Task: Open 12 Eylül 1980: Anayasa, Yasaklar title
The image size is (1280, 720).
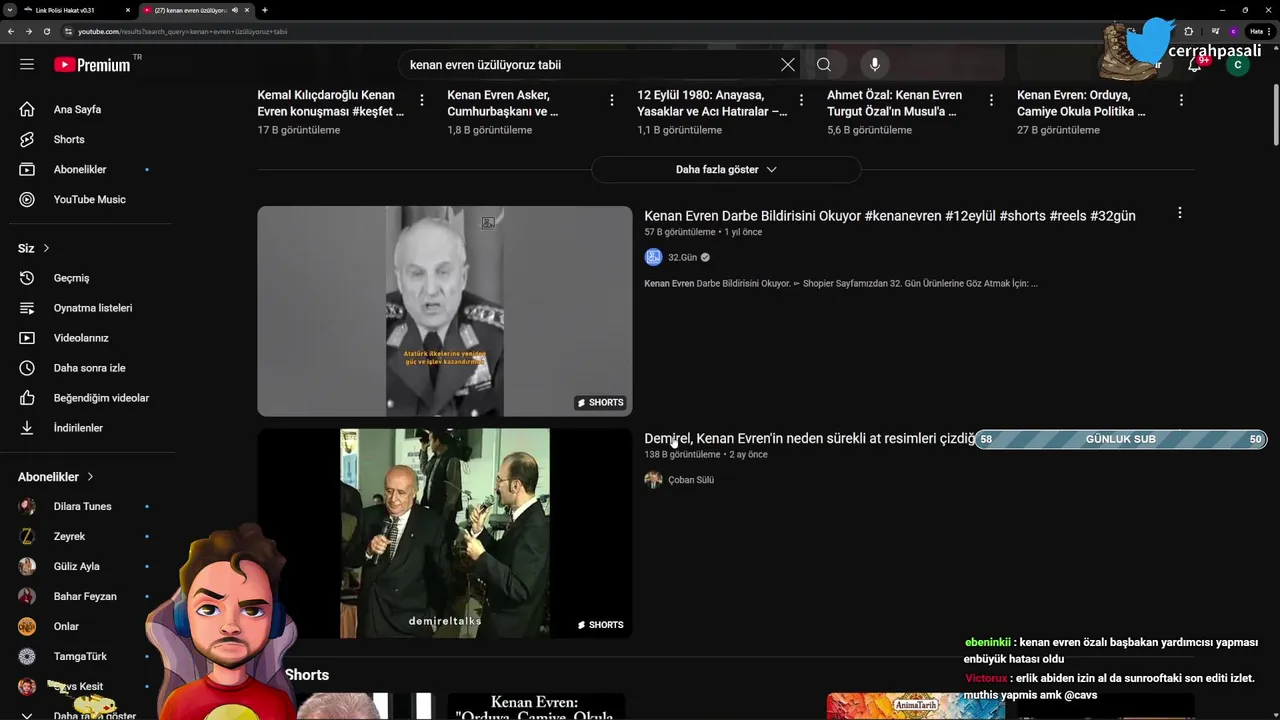Action: click(712, 103)
